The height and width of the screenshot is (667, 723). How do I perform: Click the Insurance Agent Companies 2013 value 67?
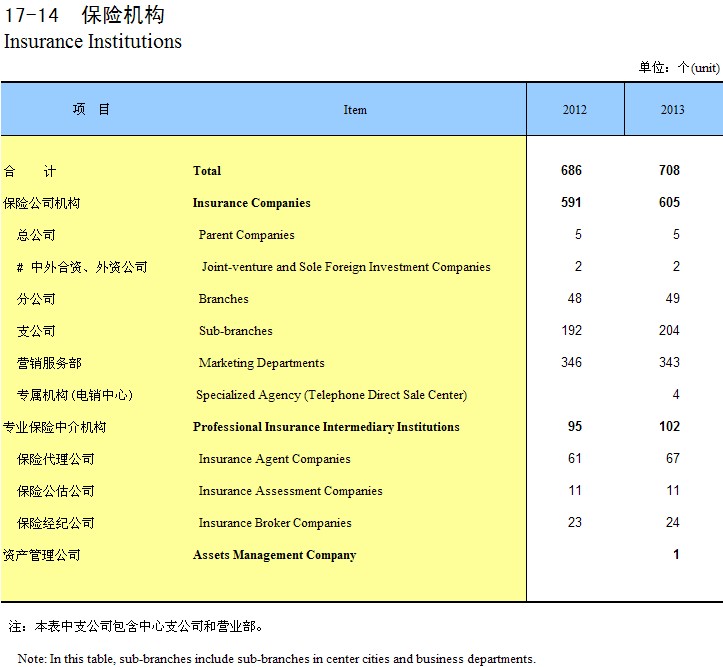672,459
